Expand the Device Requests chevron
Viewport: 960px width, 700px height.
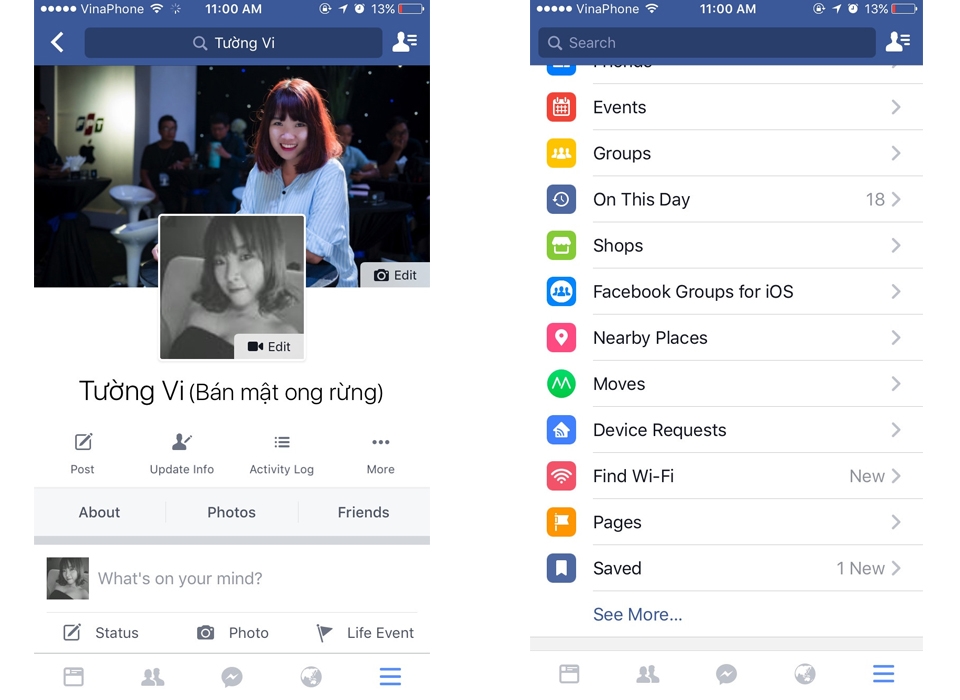pos(896,429)
